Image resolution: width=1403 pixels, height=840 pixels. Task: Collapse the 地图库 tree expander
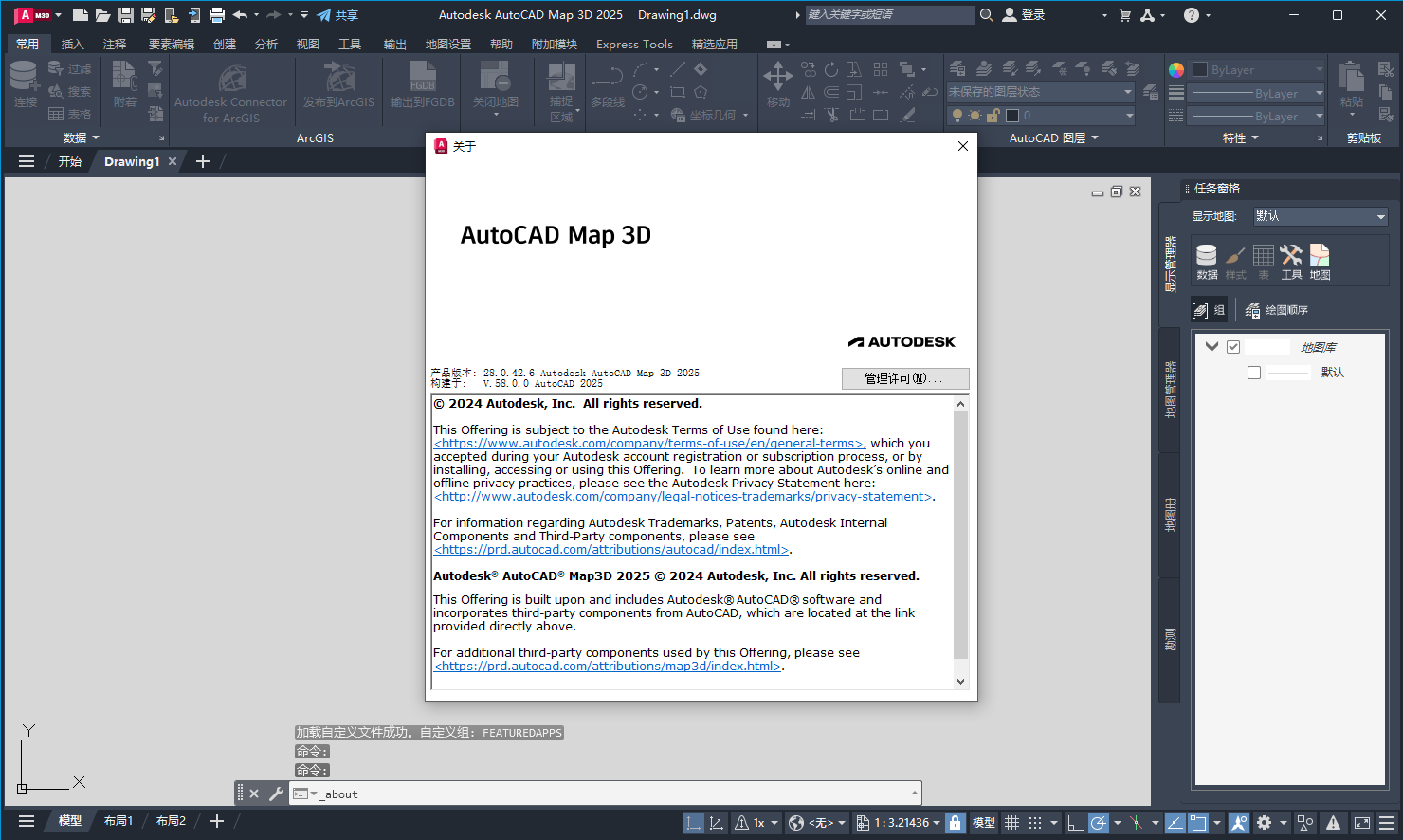pyautogui.click(x=1212, y=346)
